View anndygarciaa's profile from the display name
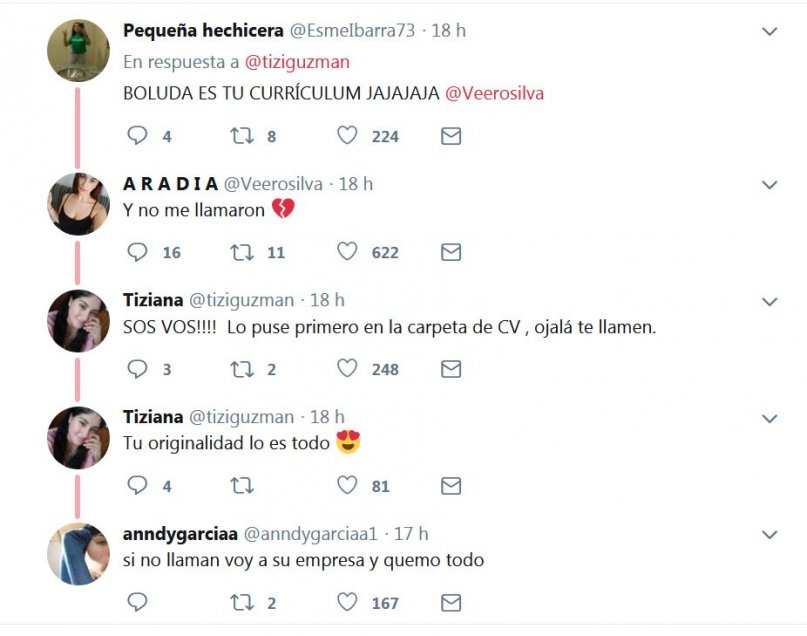The height and width of the screenshot is (636, 807). point(178,533)
